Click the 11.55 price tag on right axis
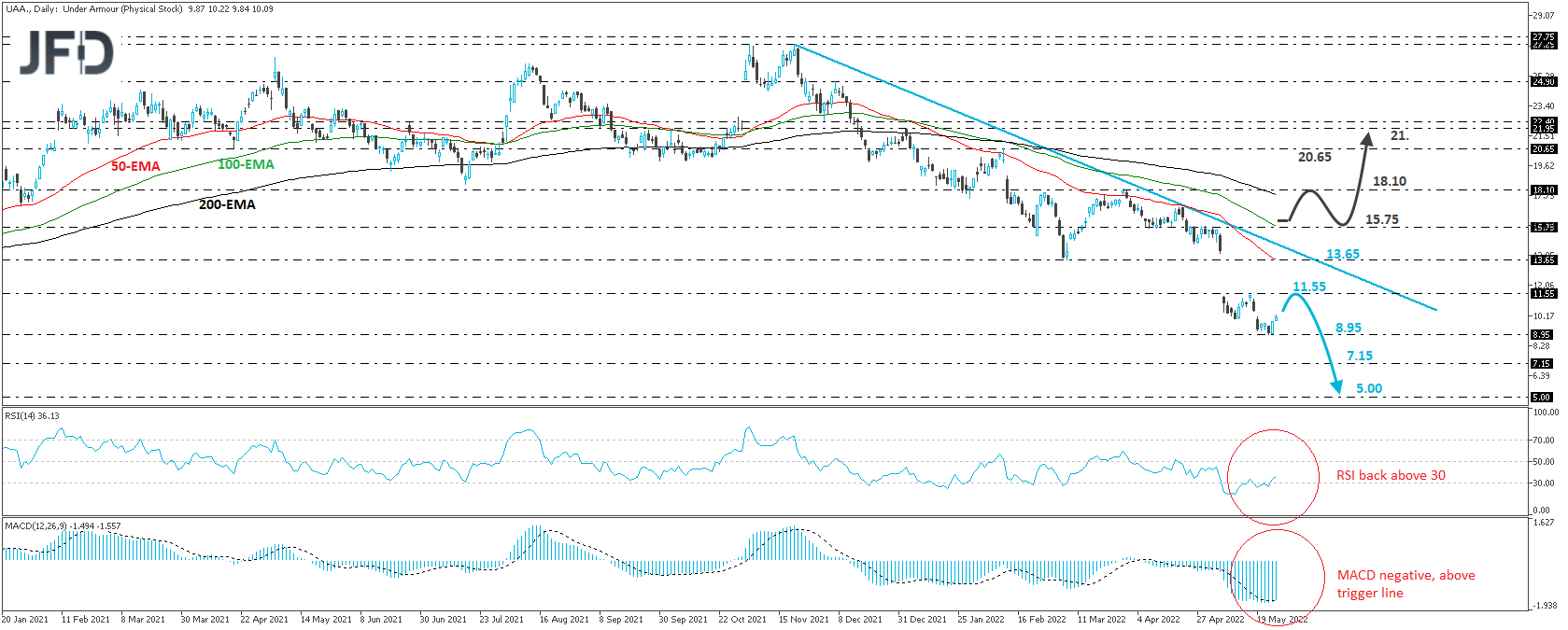This screenshot has height=630, width=1568. coord(1543,293)
